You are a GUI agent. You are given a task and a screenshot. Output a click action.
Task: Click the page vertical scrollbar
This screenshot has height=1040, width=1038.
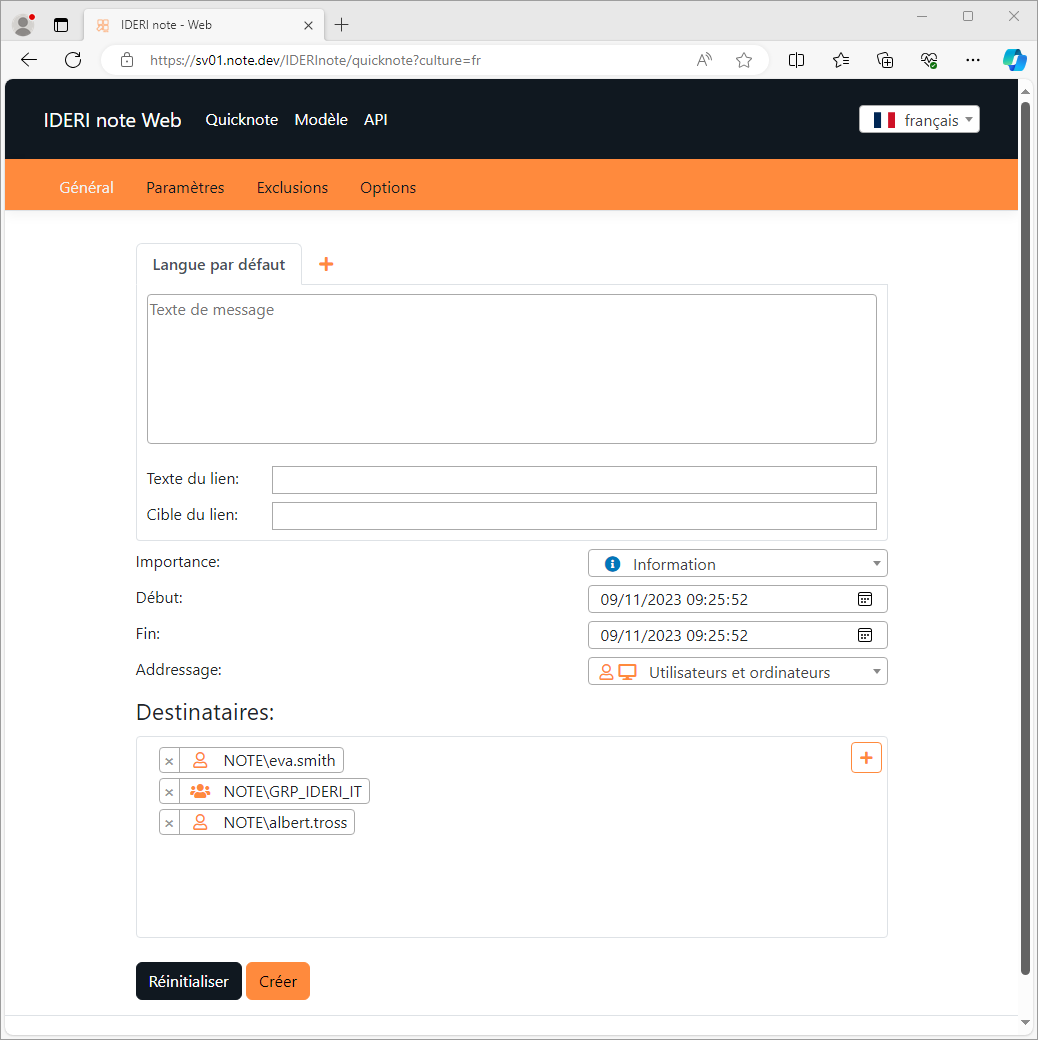(1025, 537)
